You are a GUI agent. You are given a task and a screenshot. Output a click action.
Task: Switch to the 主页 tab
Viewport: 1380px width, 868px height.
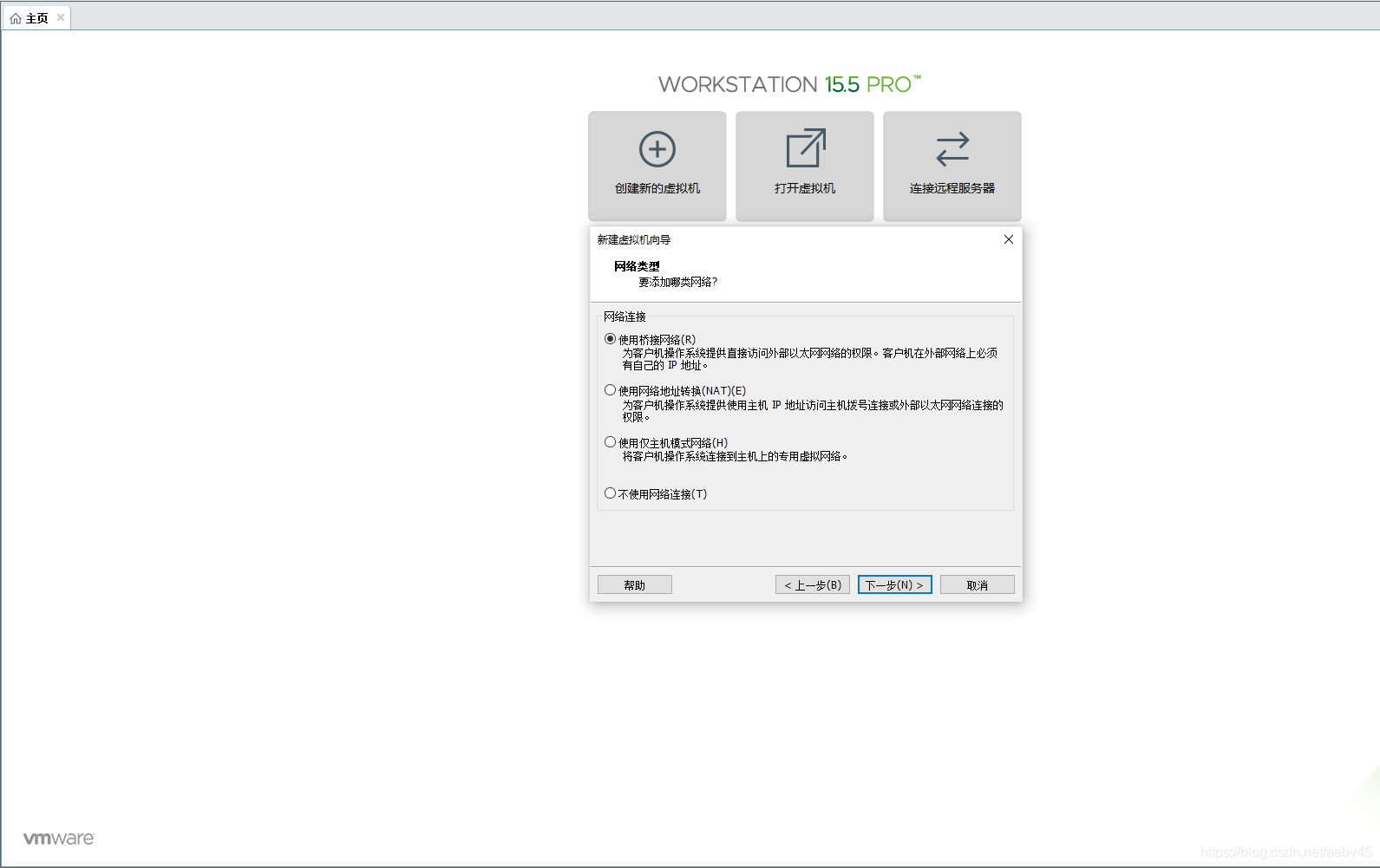click(x=36, y=18)
